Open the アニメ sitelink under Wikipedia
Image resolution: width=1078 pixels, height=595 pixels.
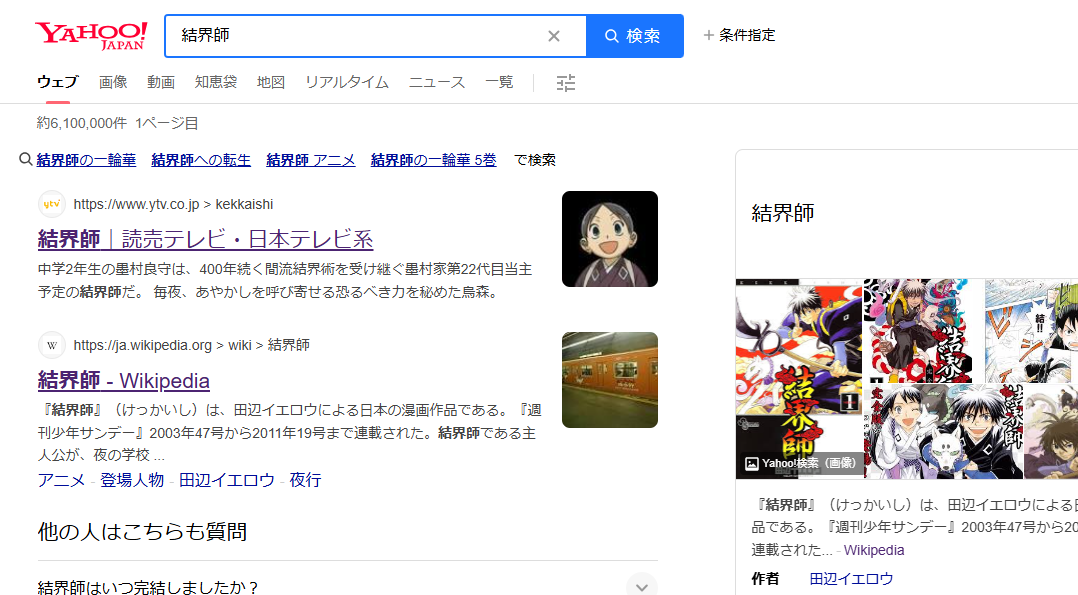click(61, 480)
